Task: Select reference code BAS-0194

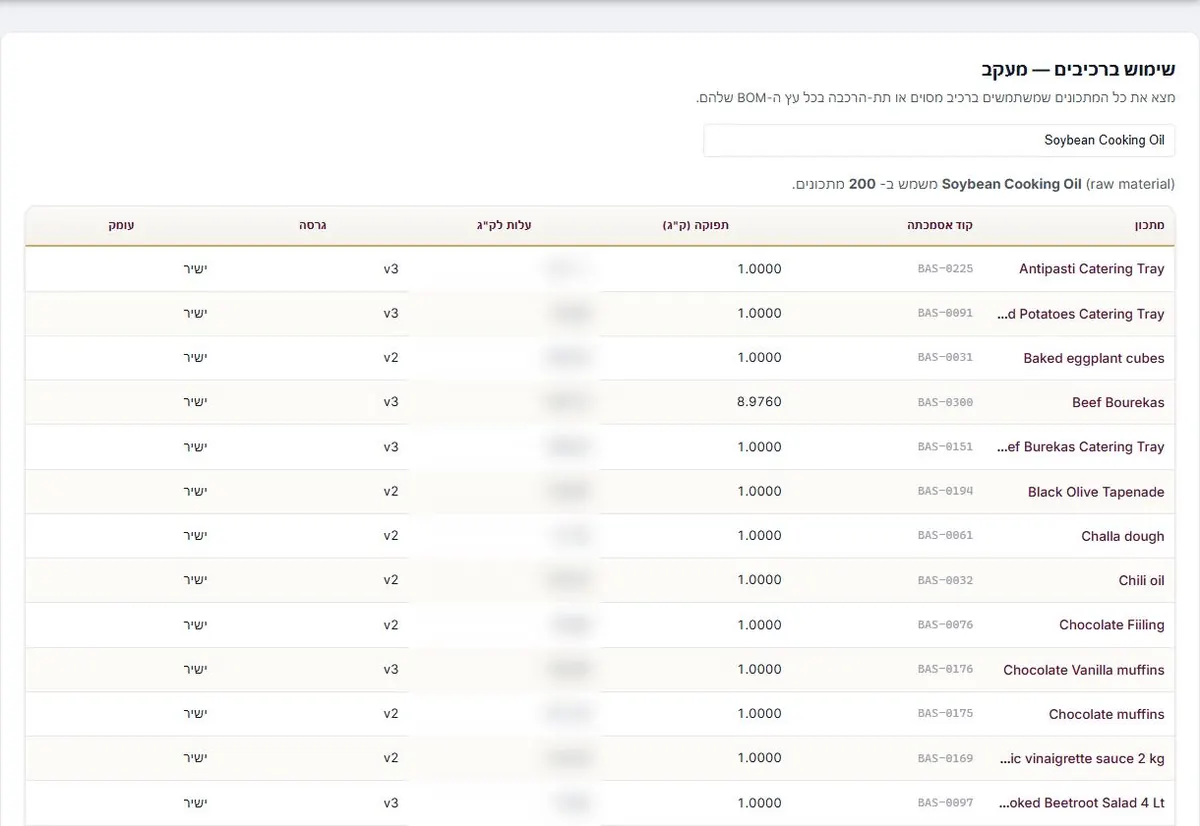Action: tap(945, 491)
